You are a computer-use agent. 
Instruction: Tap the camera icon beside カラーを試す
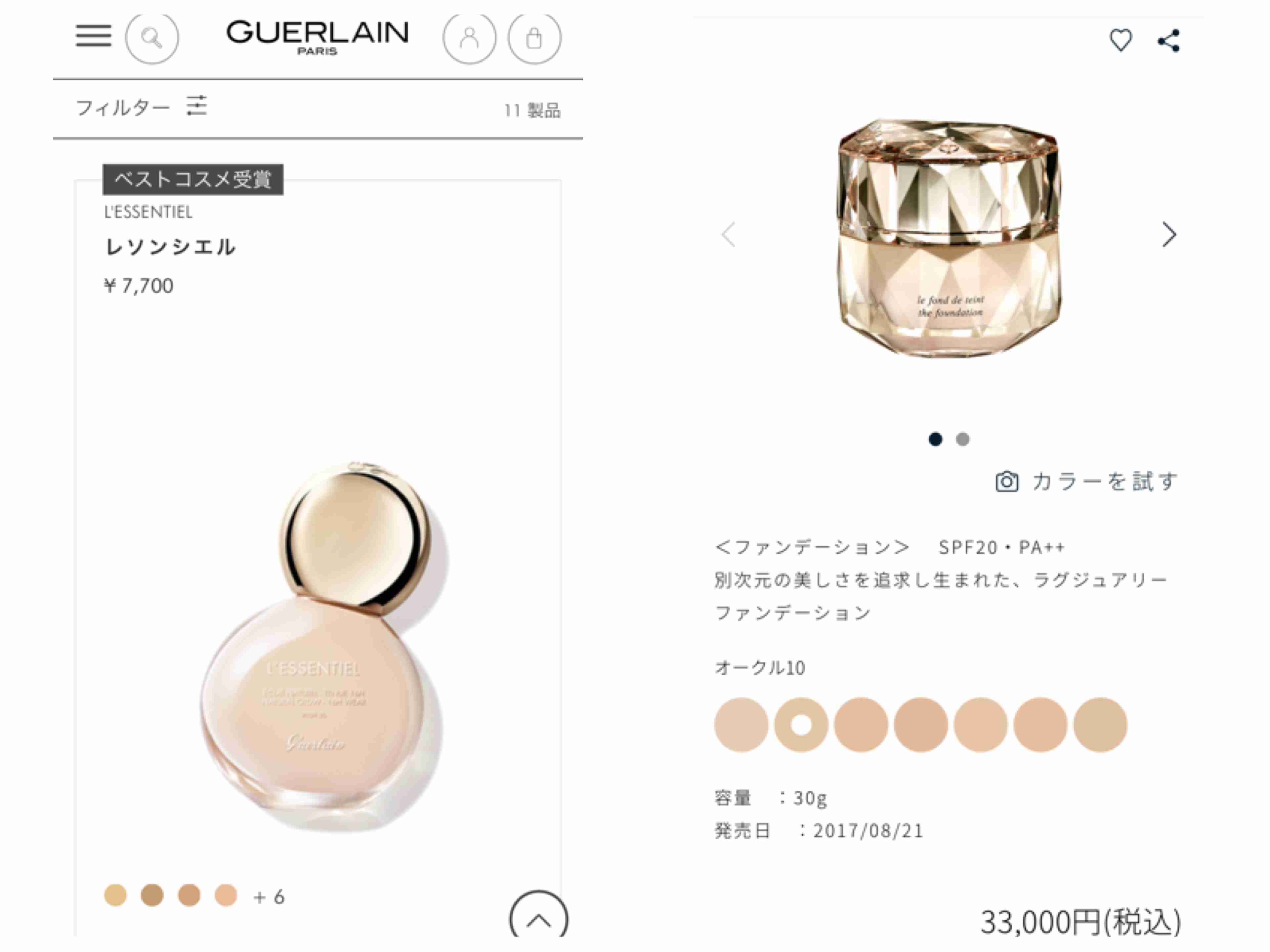[1006, 481]
